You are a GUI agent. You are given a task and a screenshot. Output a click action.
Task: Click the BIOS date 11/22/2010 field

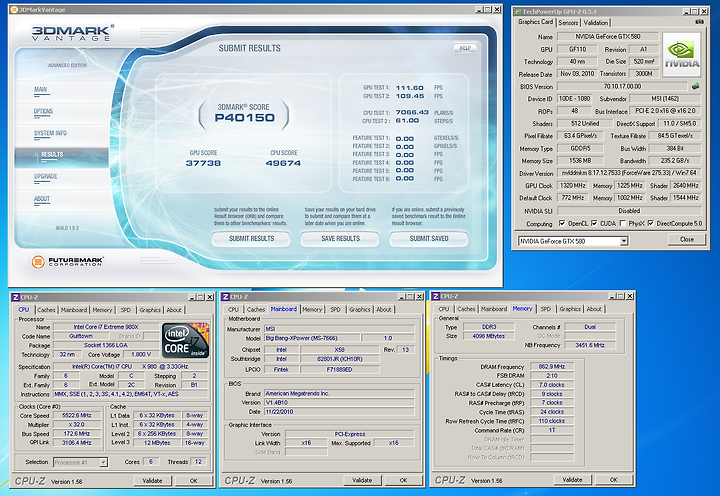coord(339,412)
